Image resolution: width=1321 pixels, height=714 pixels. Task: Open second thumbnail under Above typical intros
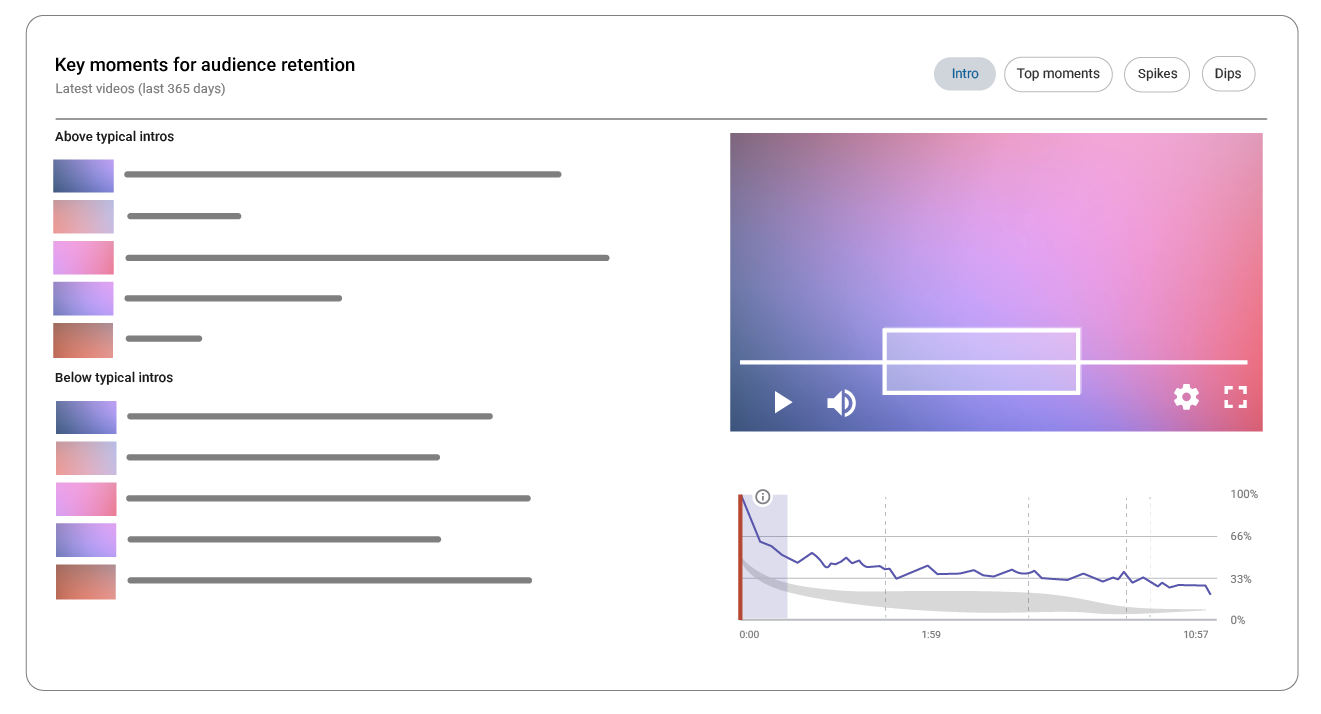click(83, 216)
